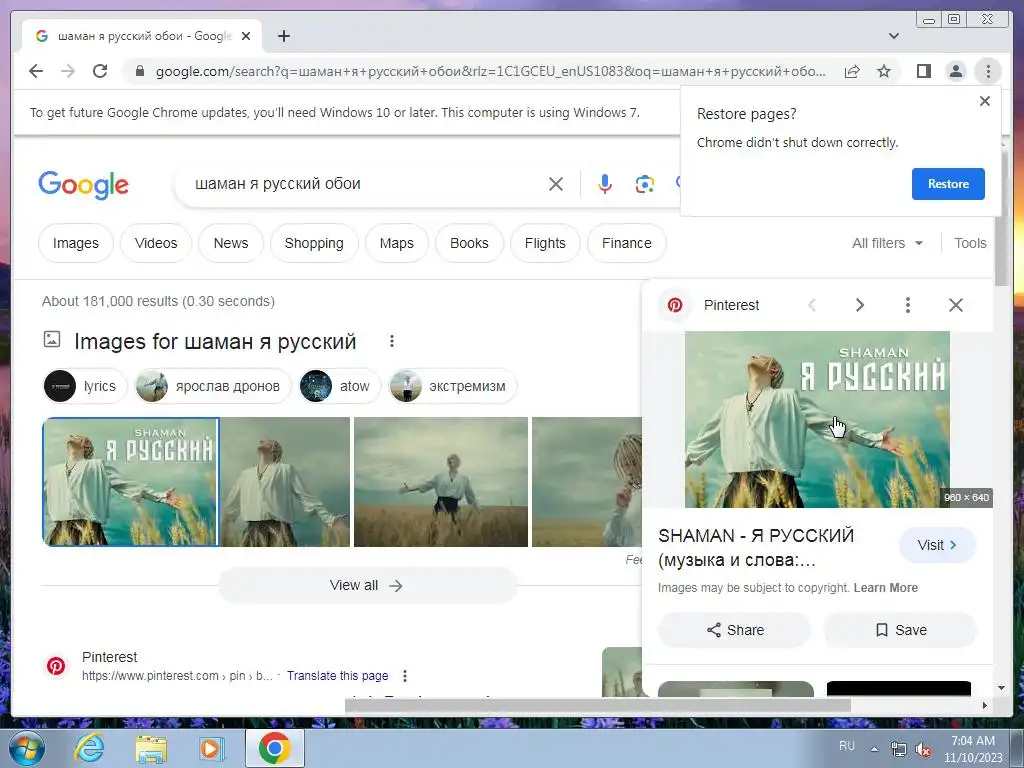The height and width of the screenshot is (768, 1024).
Task: Open thumbnail of man standing in wheat field
Action: pos(441,481)
